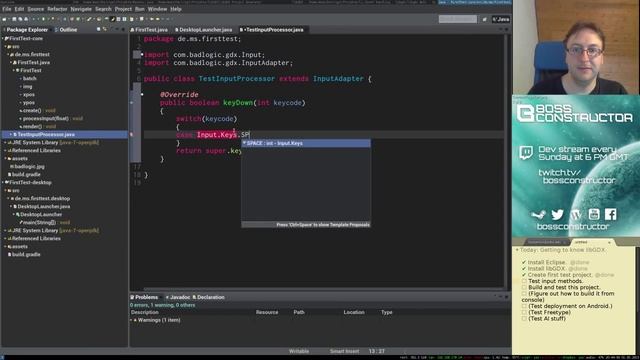Open the Source menu

point(36,9)
